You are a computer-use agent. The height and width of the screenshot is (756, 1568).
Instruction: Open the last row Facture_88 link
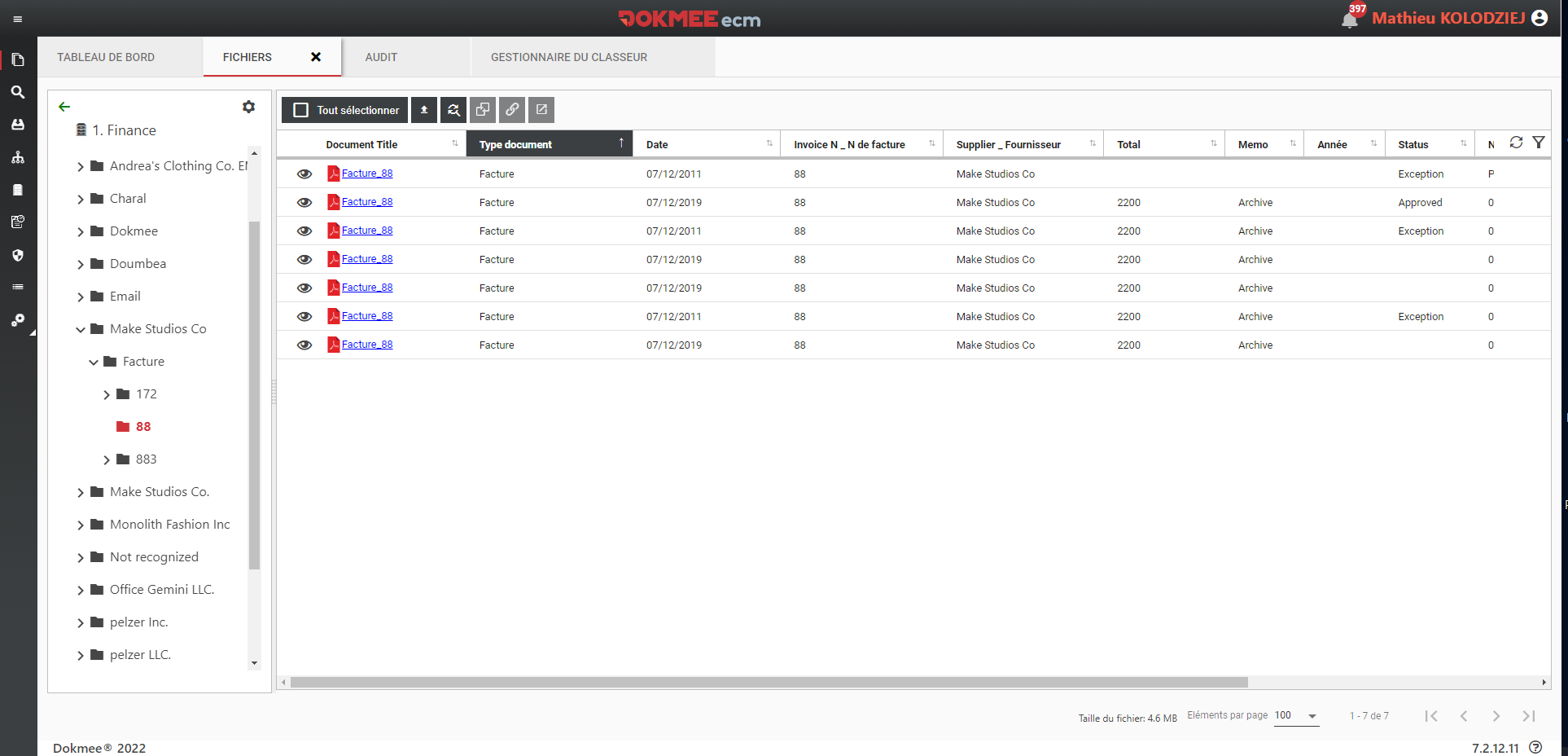pos(367,345)
